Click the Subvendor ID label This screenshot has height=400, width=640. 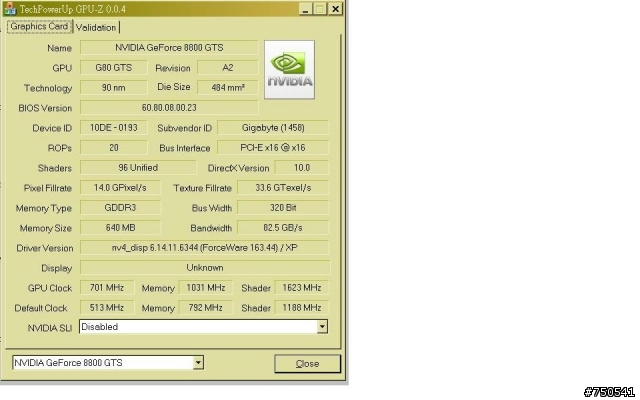tap(184, 128)
